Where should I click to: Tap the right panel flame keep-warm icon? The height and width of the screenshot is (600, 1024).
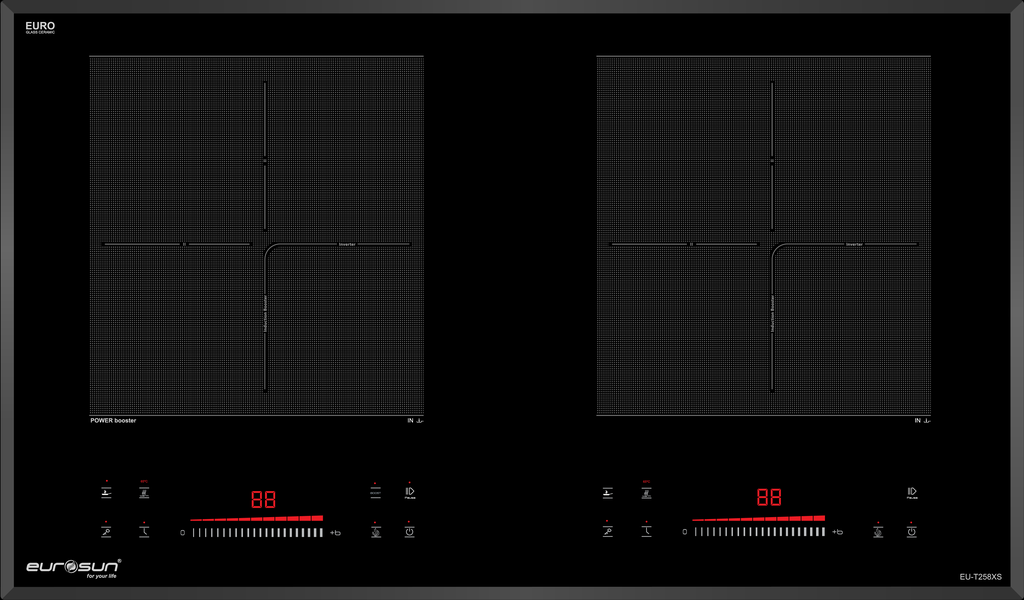(x=877, y=532)
